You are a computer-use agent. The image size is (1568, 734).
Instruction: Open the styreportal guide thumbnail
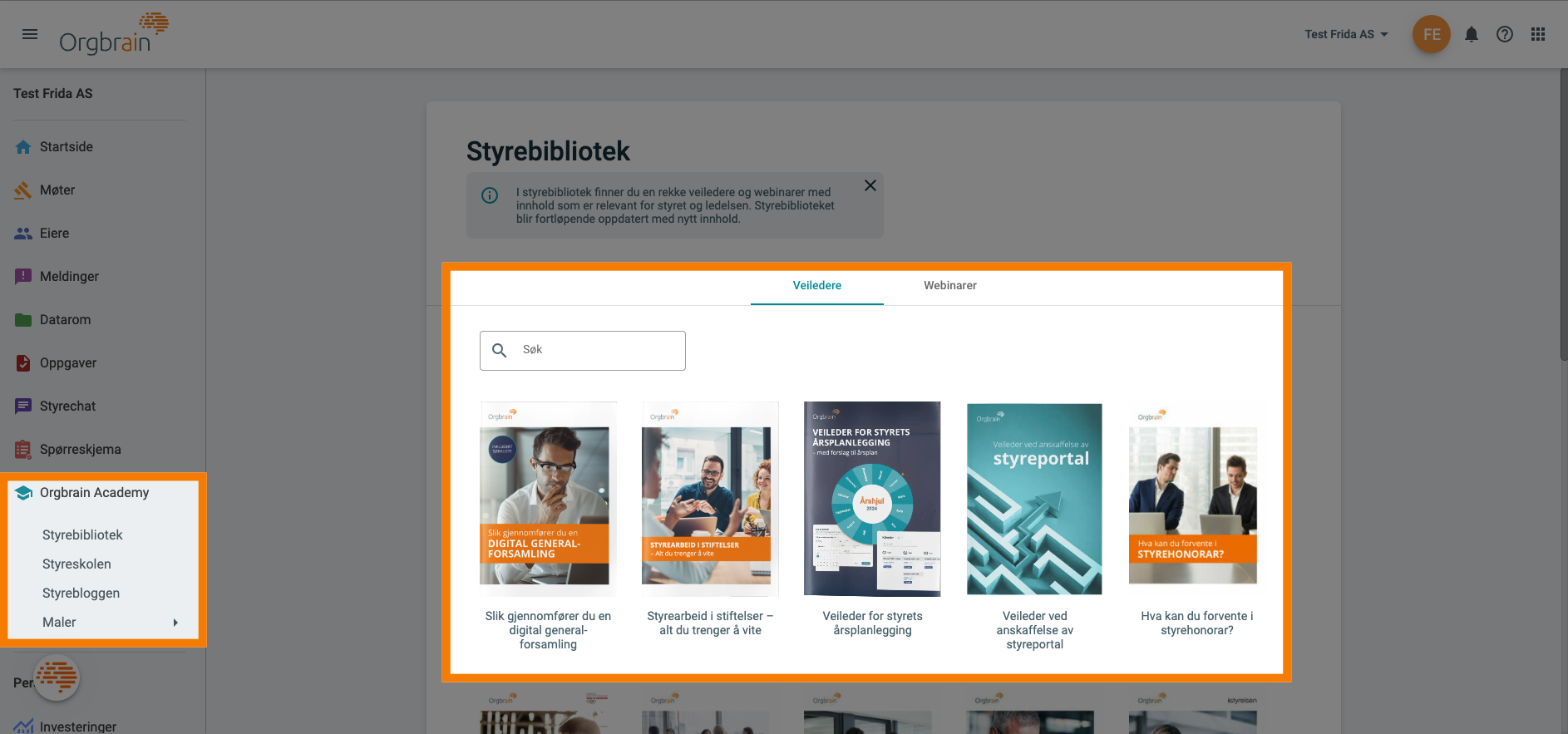1034,499
